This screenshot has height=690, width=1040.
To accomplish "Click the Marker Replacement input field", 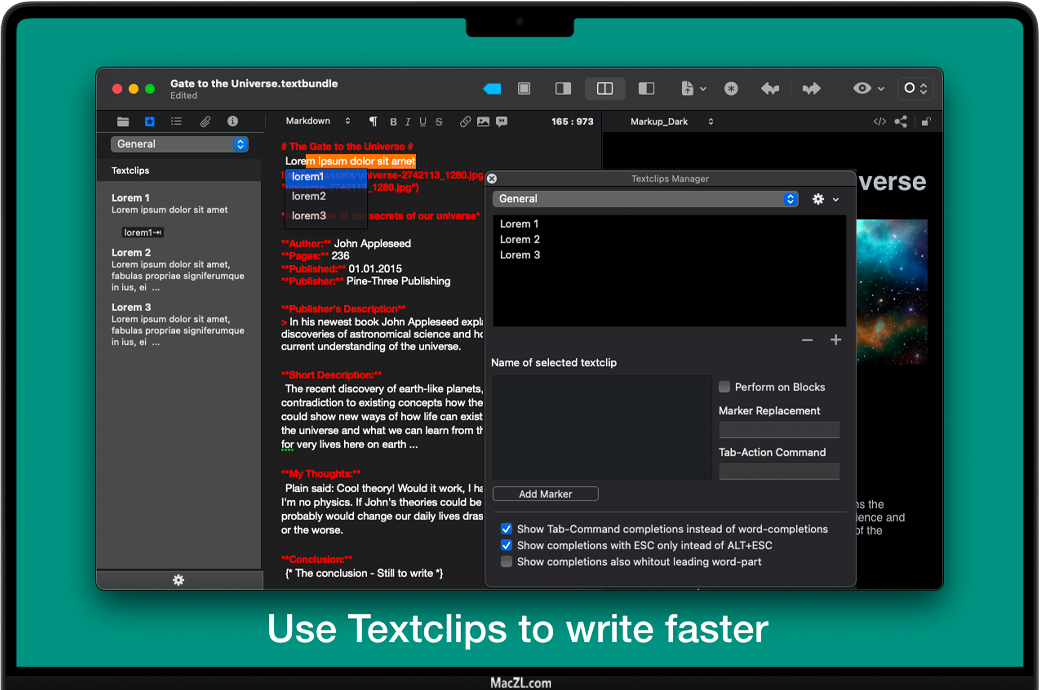I will tap(779, 430).
